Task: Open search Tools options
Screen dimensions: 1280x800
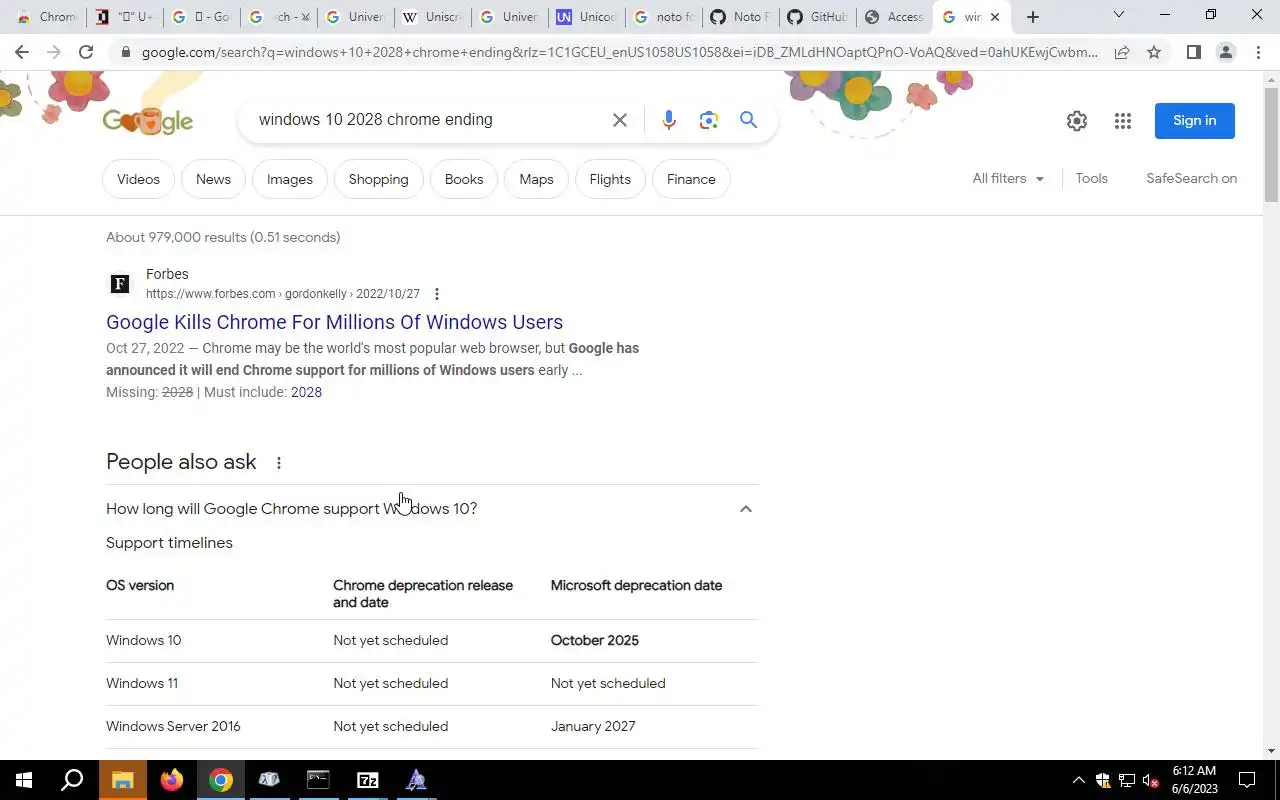Action: pos(1091,178)
